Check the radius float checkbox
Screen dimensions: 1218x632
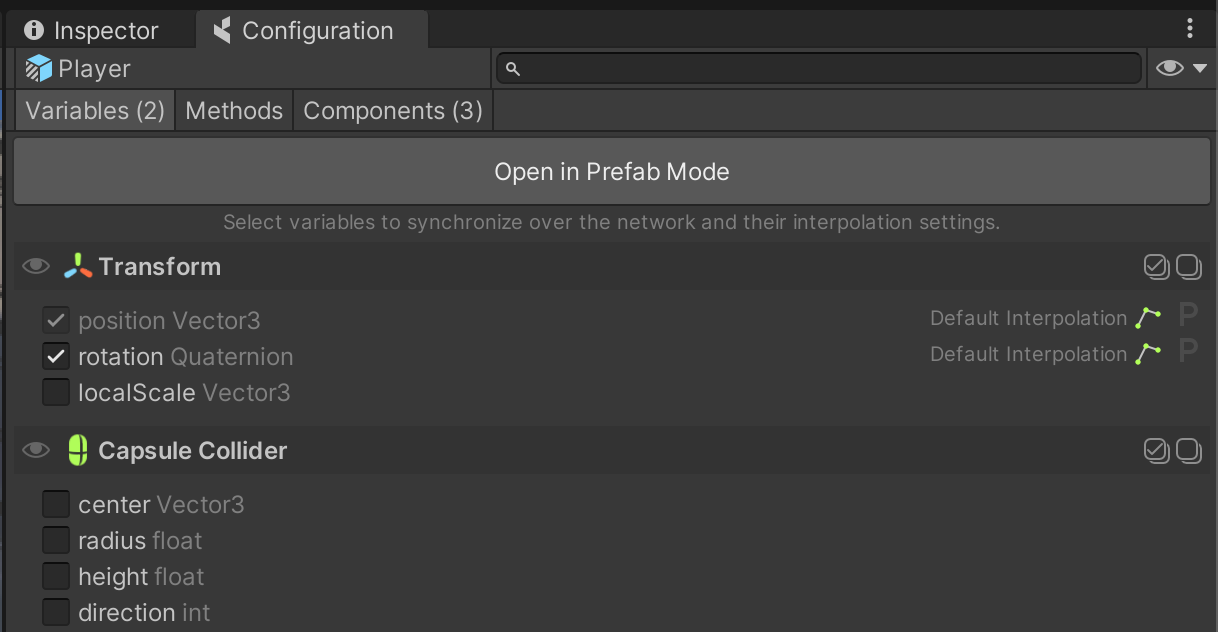56,540
